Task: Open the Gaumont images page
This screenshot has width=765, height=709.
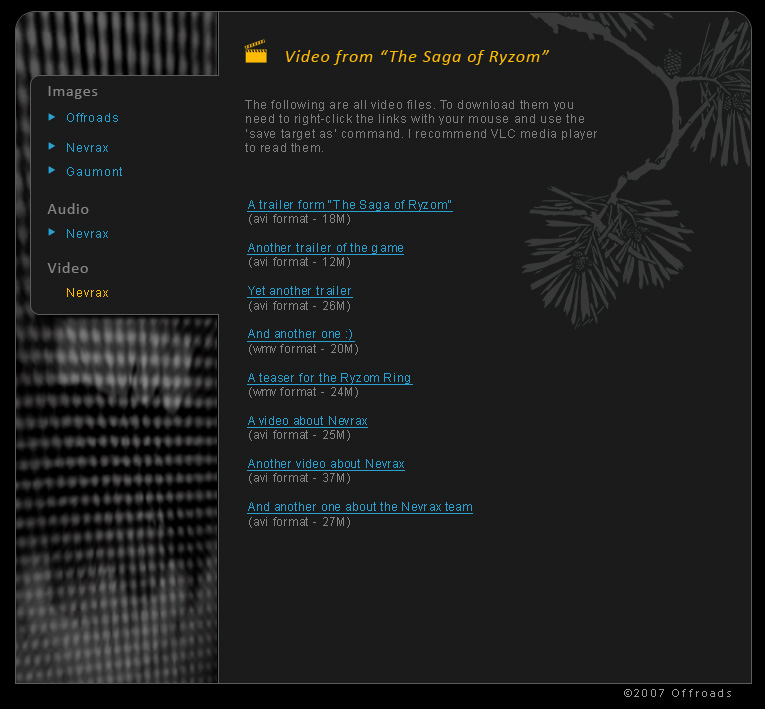Action: (94, 171)
